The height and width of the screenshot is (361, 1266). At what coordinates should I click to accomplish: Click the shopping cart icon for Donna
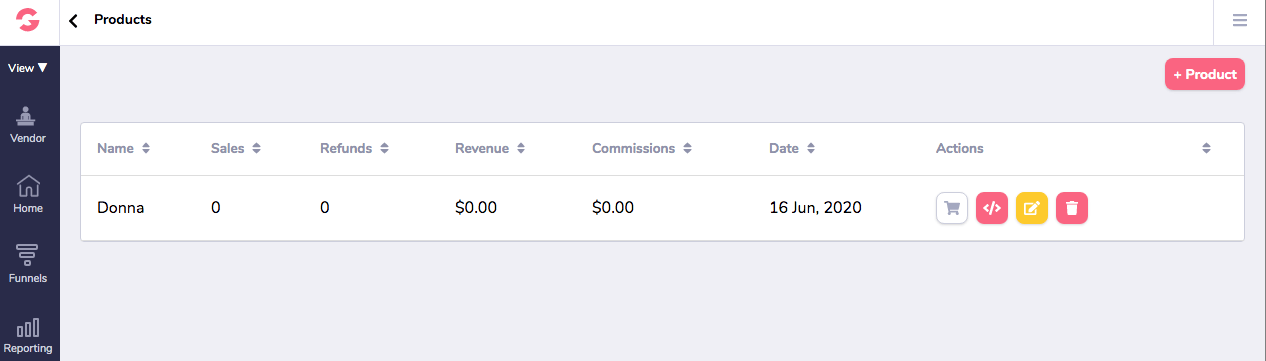click(x=952, y=208)
